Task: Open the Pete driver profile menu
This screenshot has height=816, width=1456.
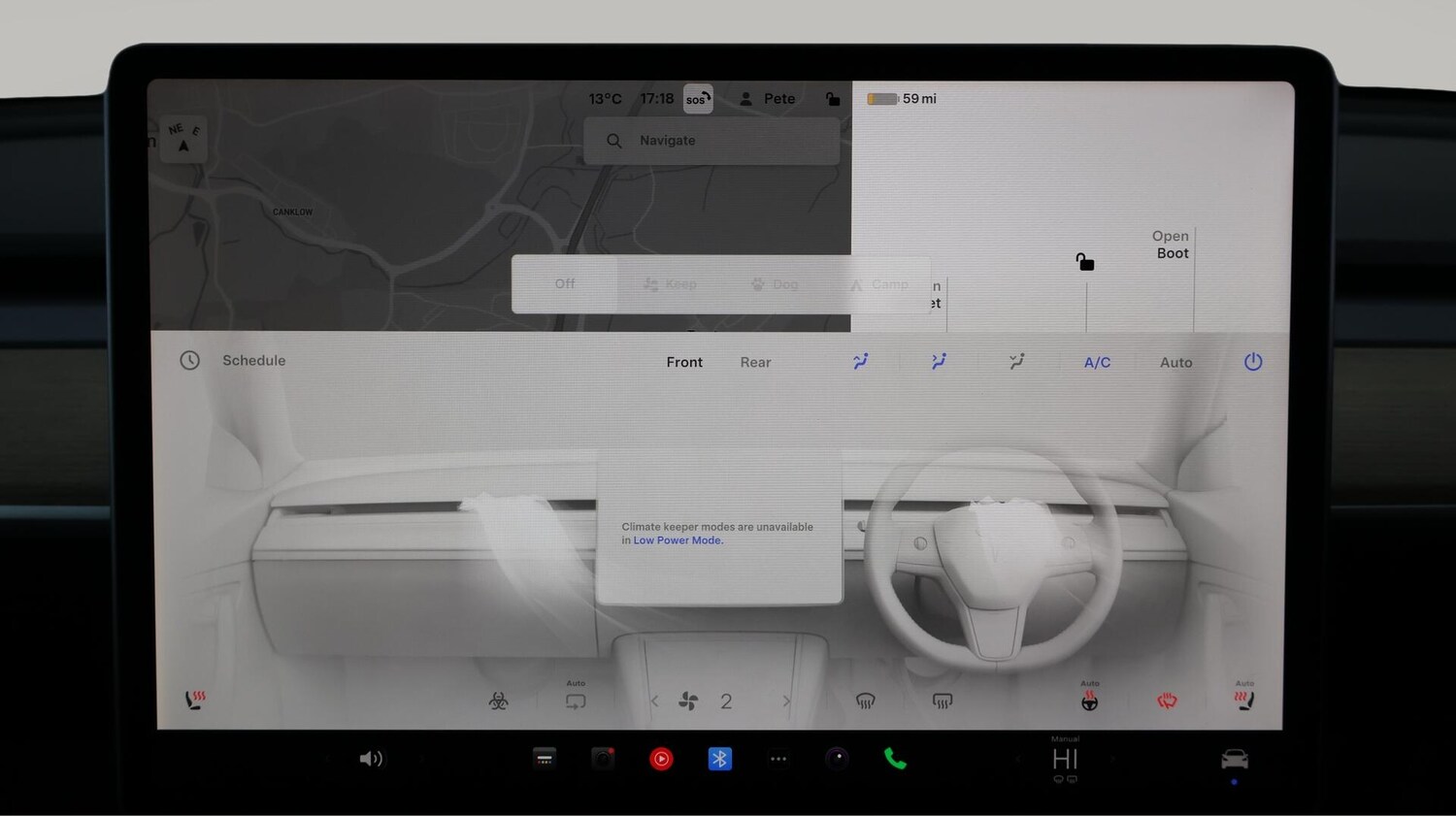Action: (x=768, y=99)
